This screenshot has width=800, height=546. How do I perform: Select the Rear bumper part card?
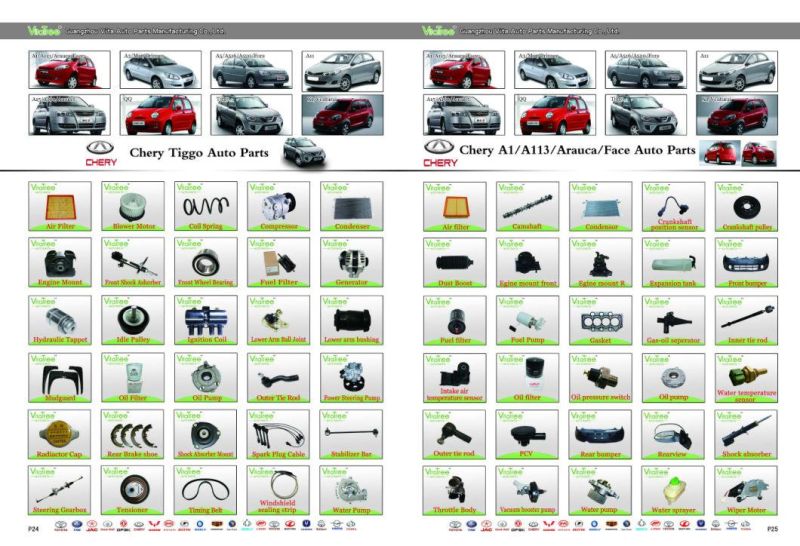point(600,434)
